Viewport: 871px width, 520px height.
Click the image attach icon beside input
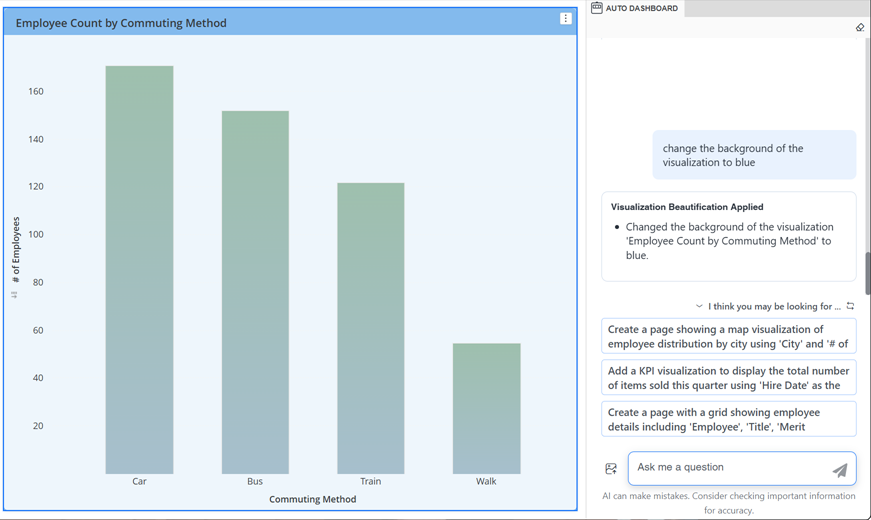click(x=611, y=469)
